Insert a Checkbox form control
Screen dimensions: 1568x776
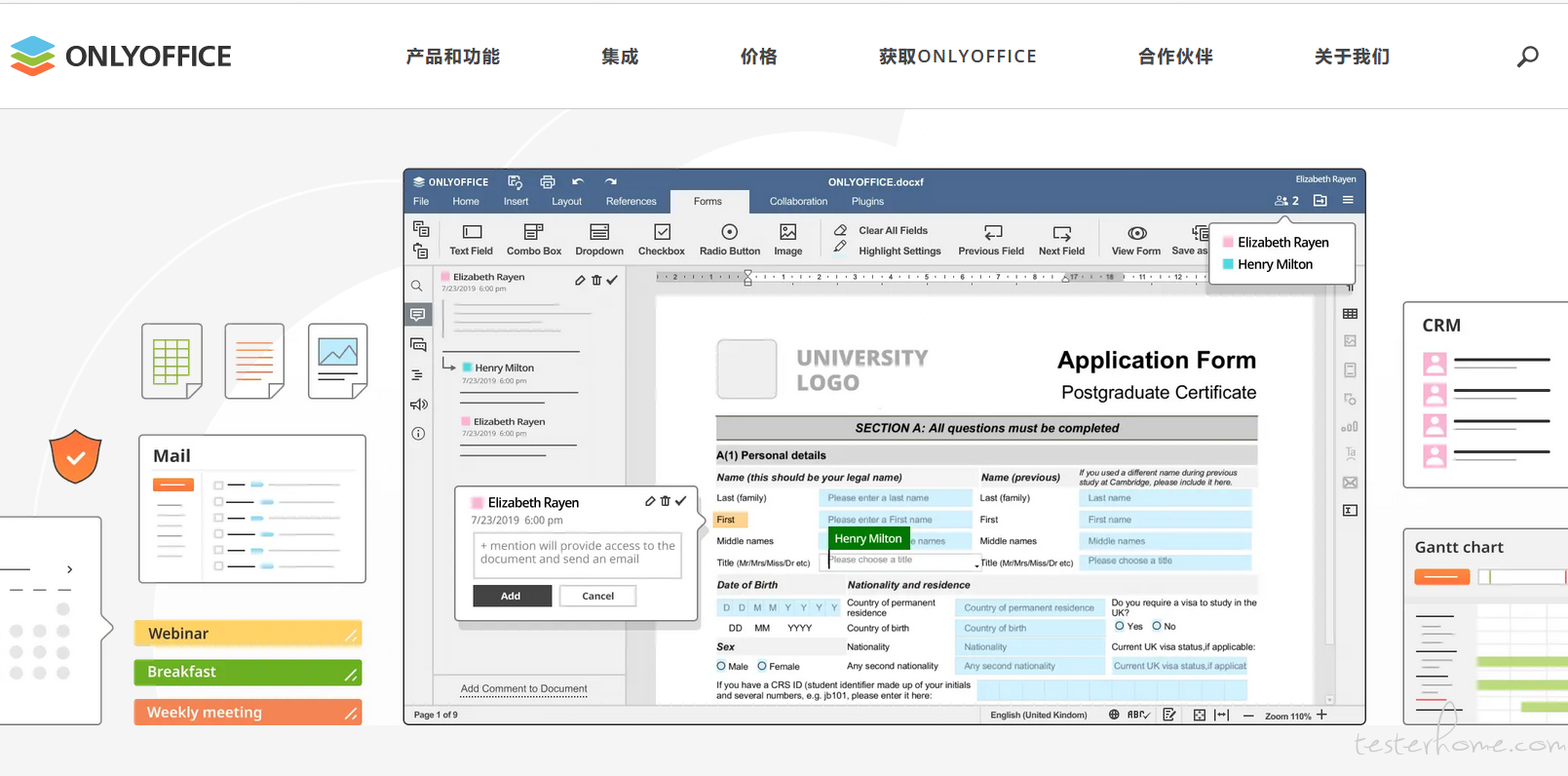(662, 240)
